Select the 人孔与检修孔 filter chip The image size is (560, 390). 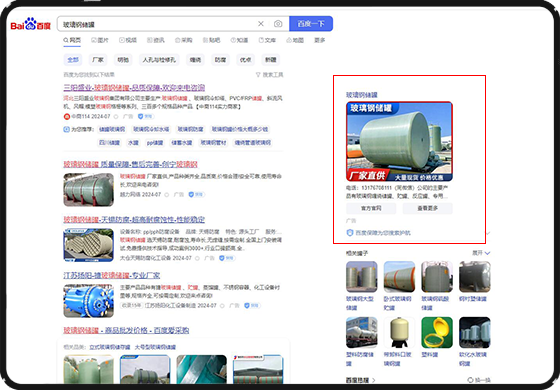pyautogui.click(x=159, y=60)
